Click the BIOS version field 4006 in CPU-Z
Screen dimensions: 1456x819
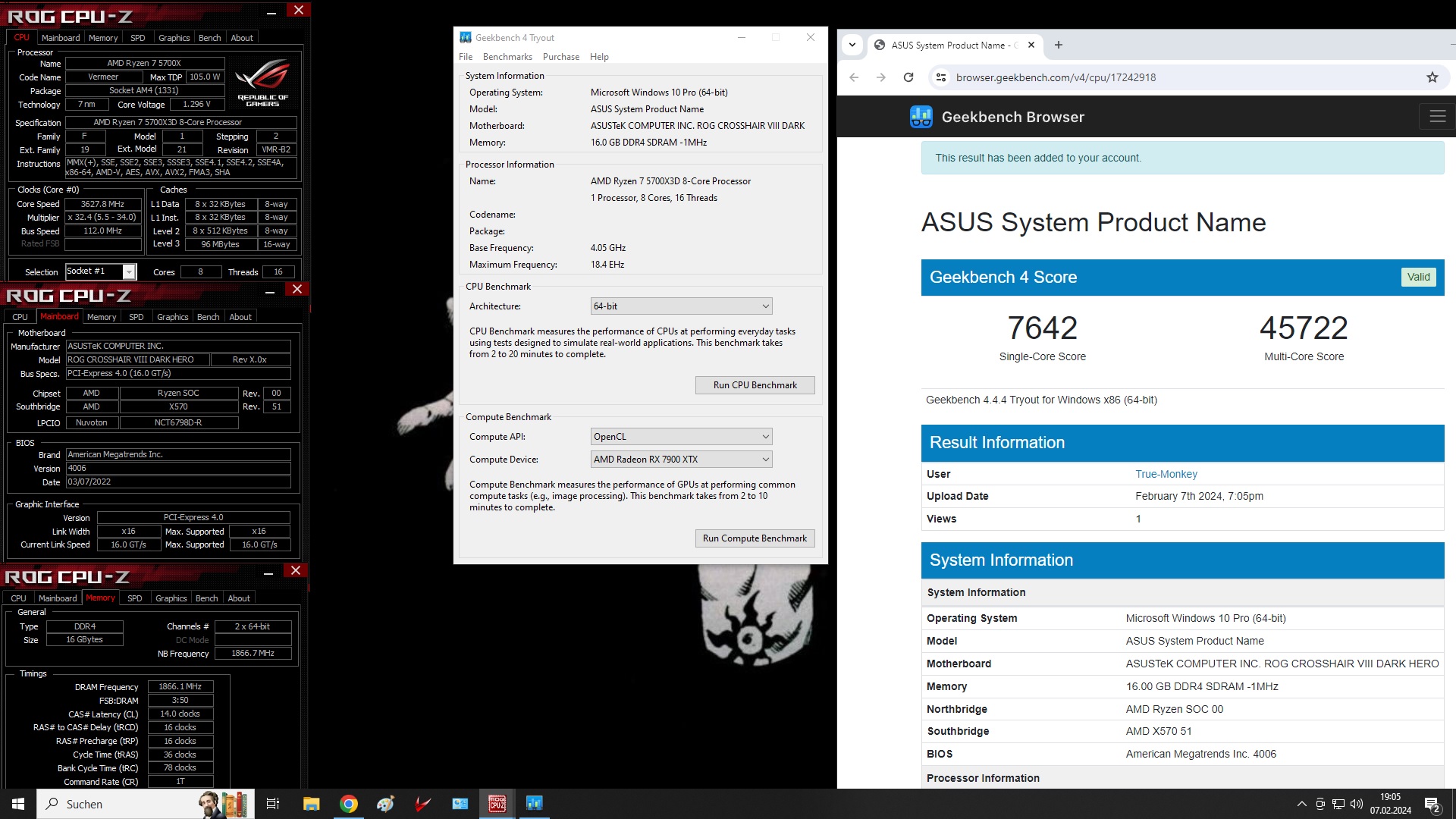pos(178,468)
